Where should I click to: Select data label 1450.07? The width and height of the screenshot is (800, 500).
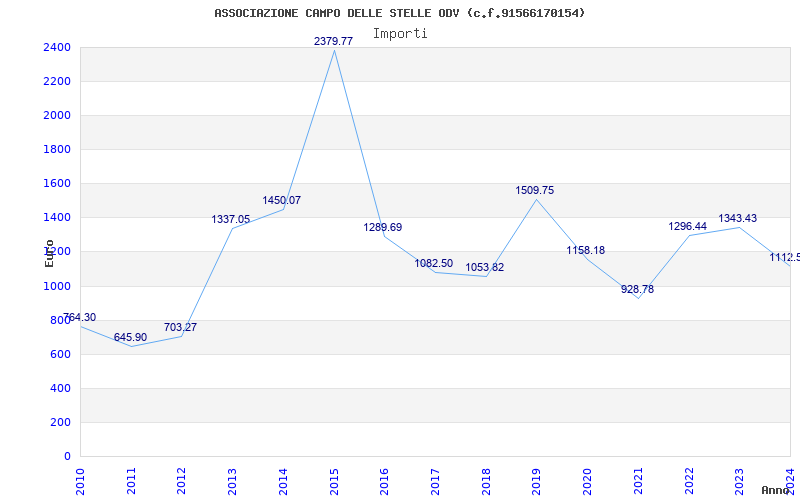point(282,201)
